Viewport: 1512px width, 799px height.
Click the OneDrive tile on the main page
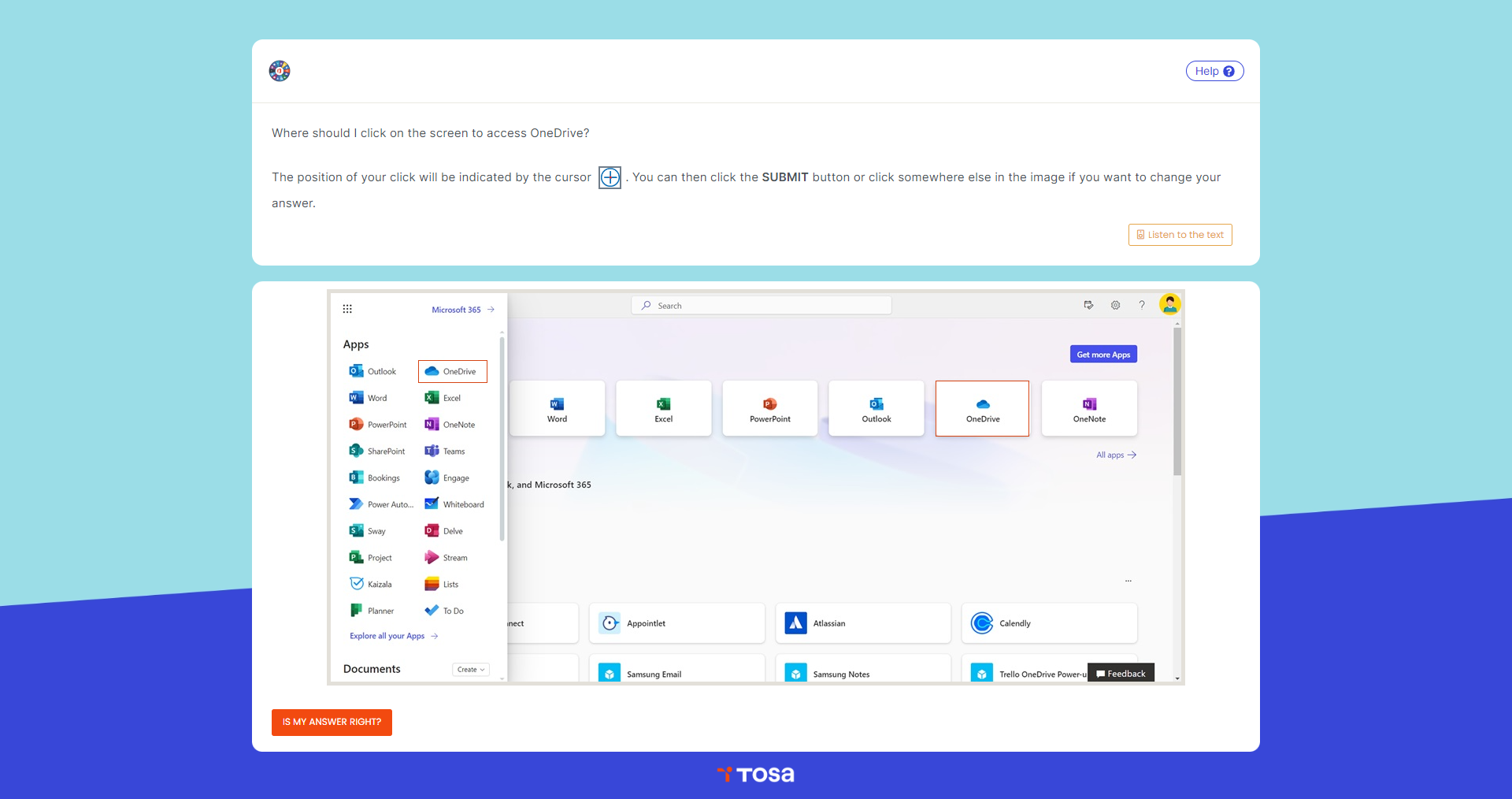tap(982, 408)
